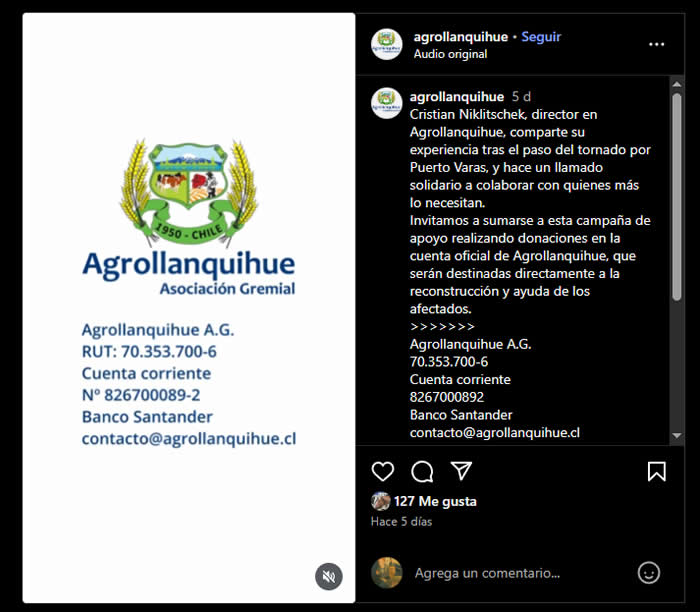
Task: Open agrollanquihue username in post header
Action: 461,37
